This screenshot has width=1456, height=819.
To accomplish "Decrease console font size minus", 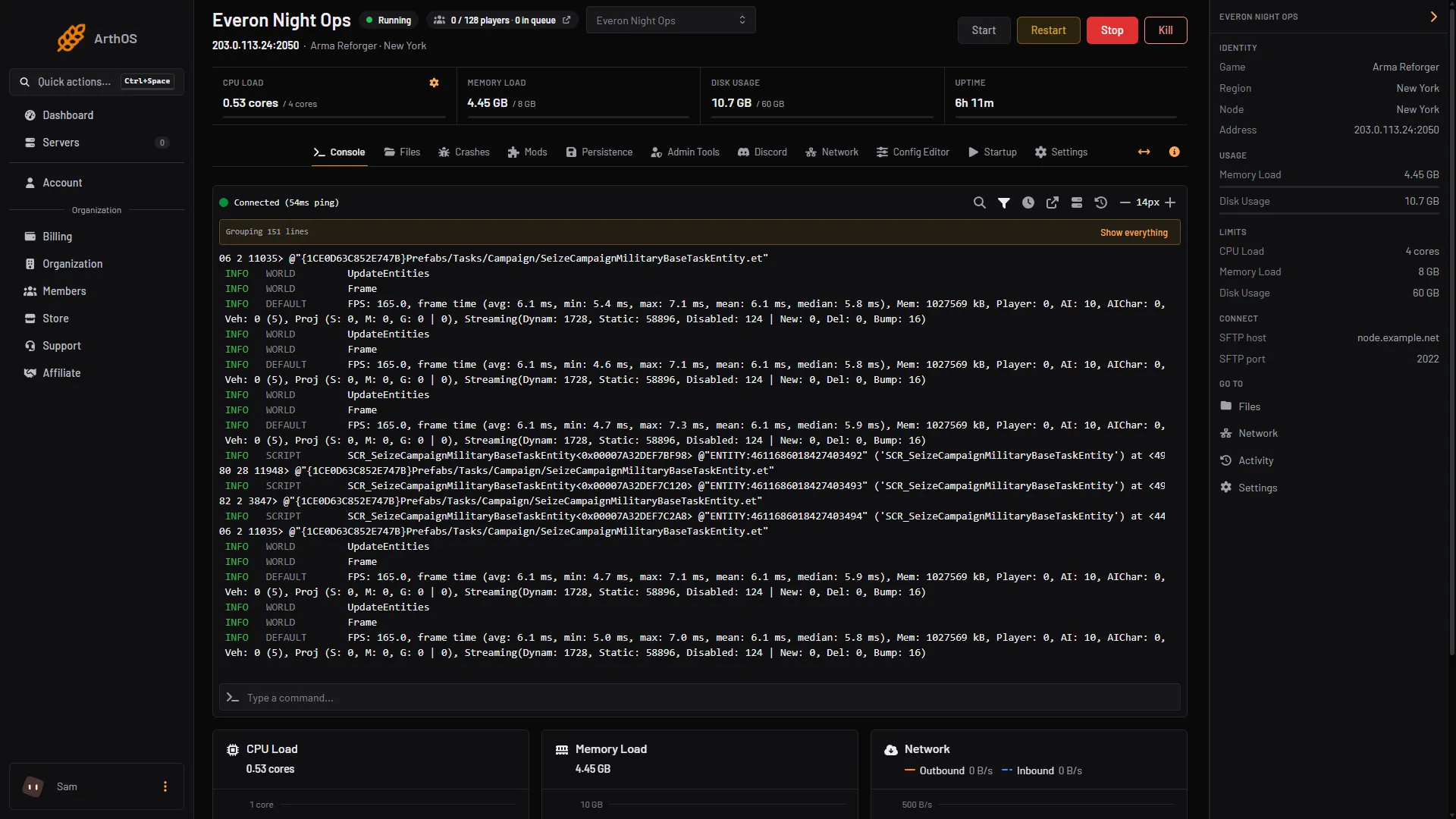I will coord(1125,202).
